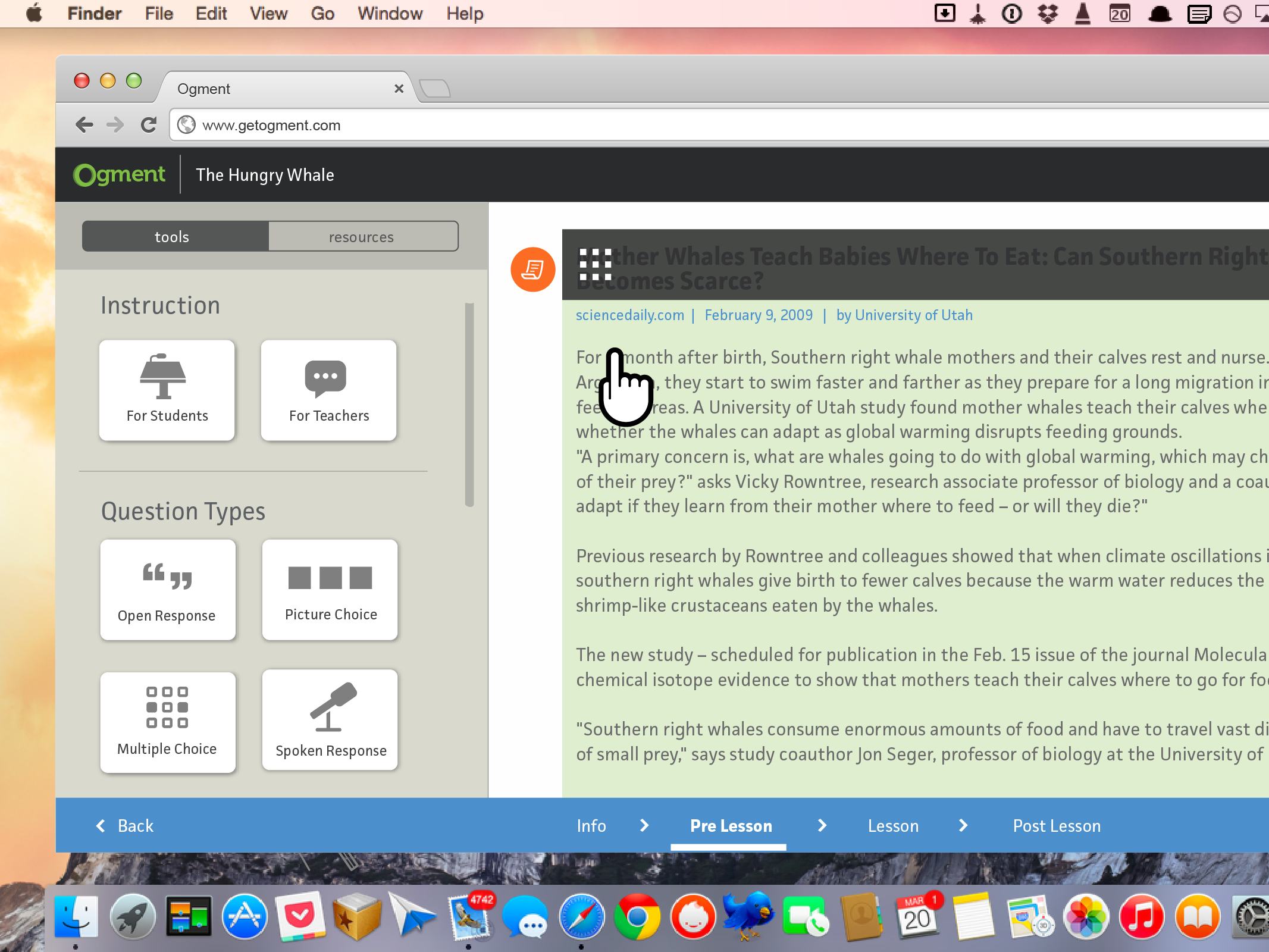Go forward in browser history
The image size is (1269, 952).
115,125
